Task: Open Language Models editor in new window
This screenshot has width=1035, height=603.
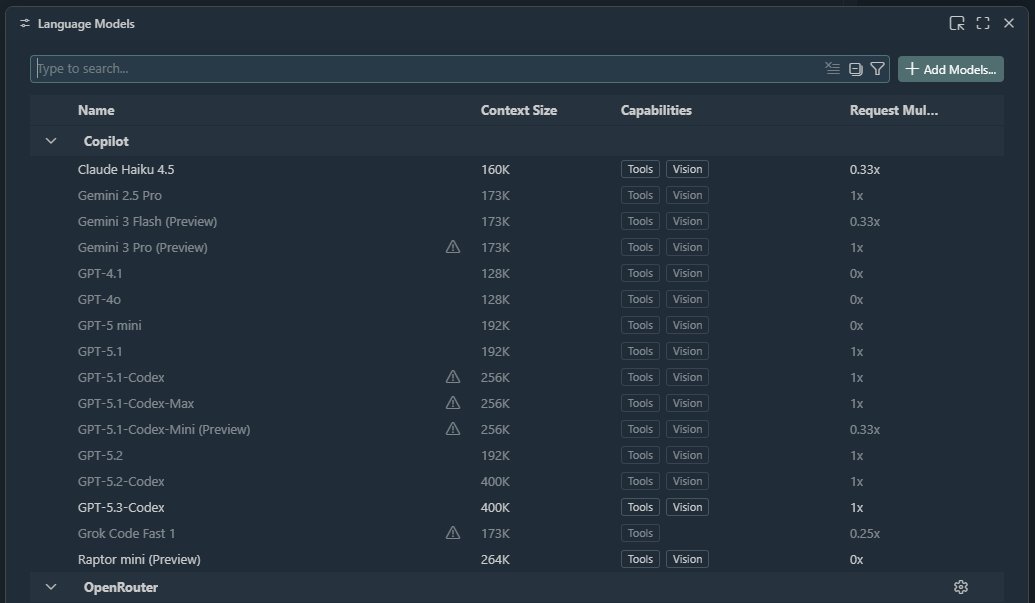Action: 956,23
